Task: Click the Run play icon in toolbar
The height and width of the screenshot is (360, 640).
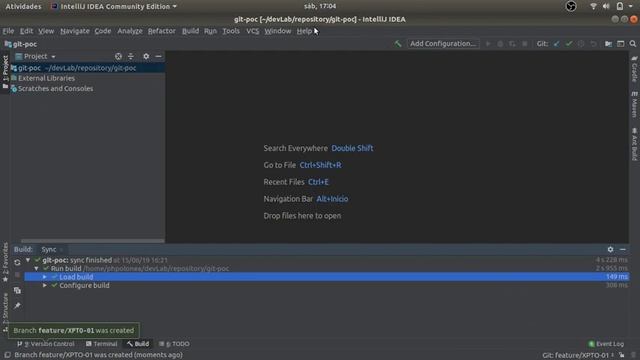Action: coord(488,44)
